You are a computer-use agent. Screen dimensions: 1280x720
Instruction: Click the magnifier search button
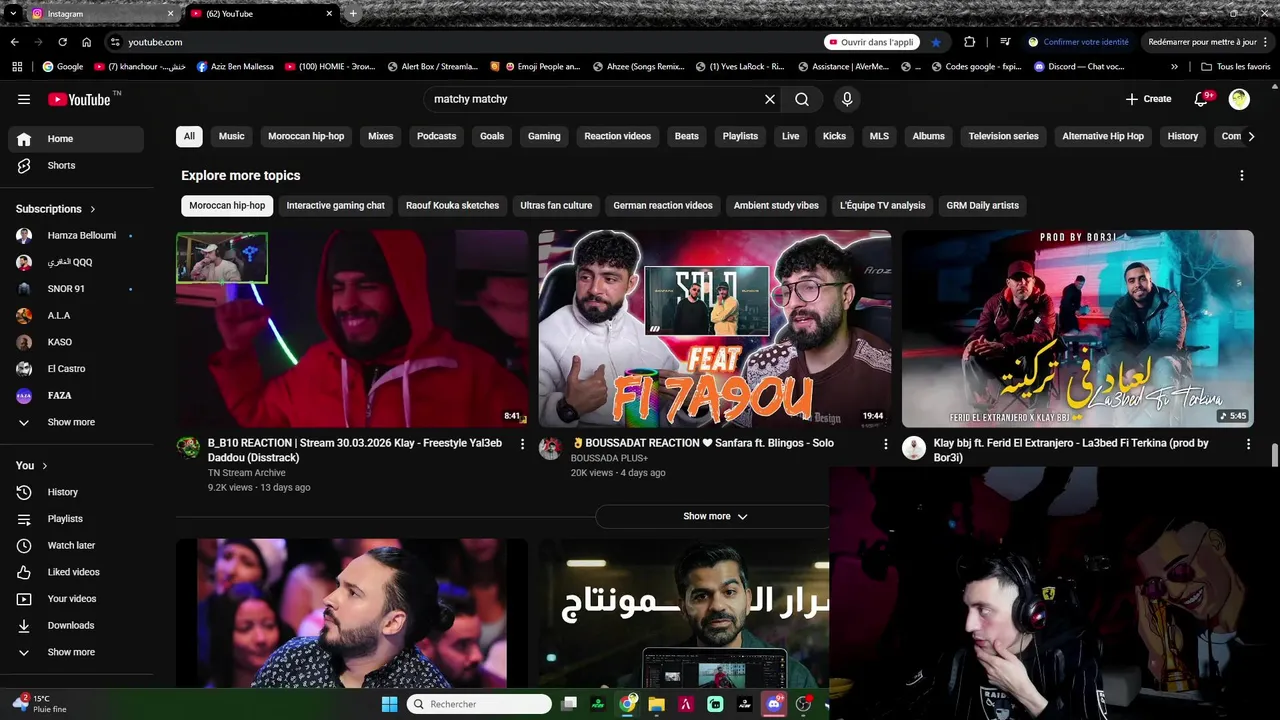802,99
